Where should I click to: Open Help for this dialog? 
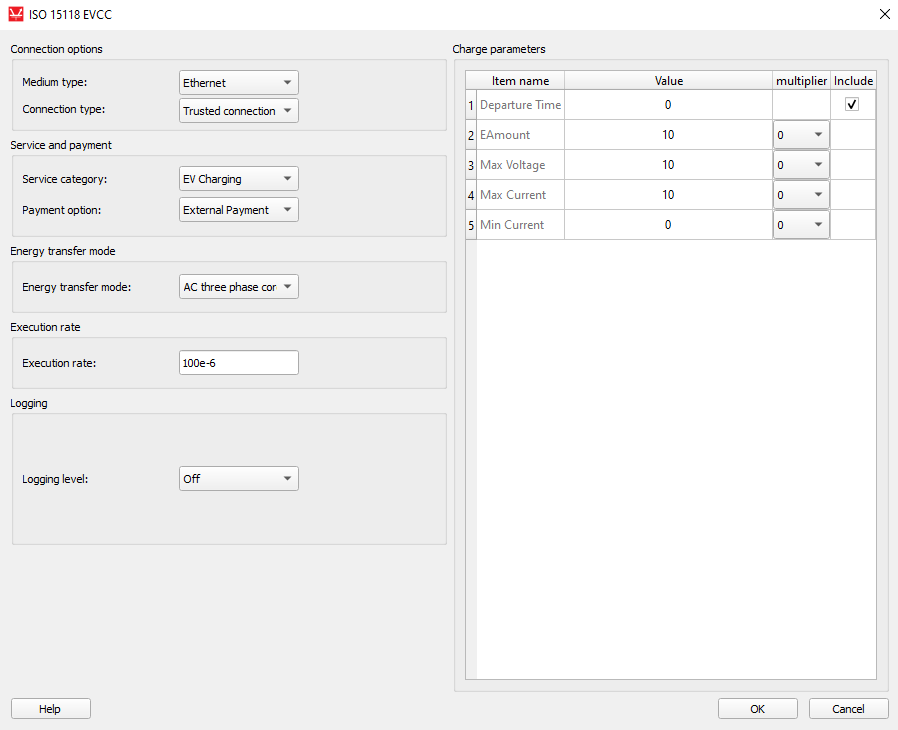coord(50,708)
